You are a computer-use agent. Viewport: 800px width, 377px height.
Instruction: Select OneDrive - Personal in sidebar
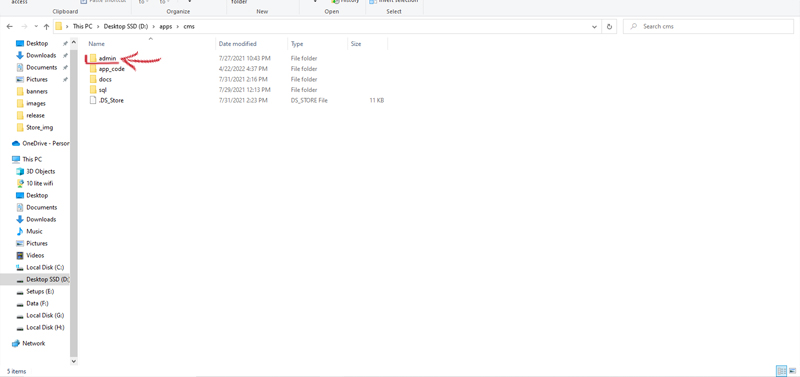coord(45,143)
